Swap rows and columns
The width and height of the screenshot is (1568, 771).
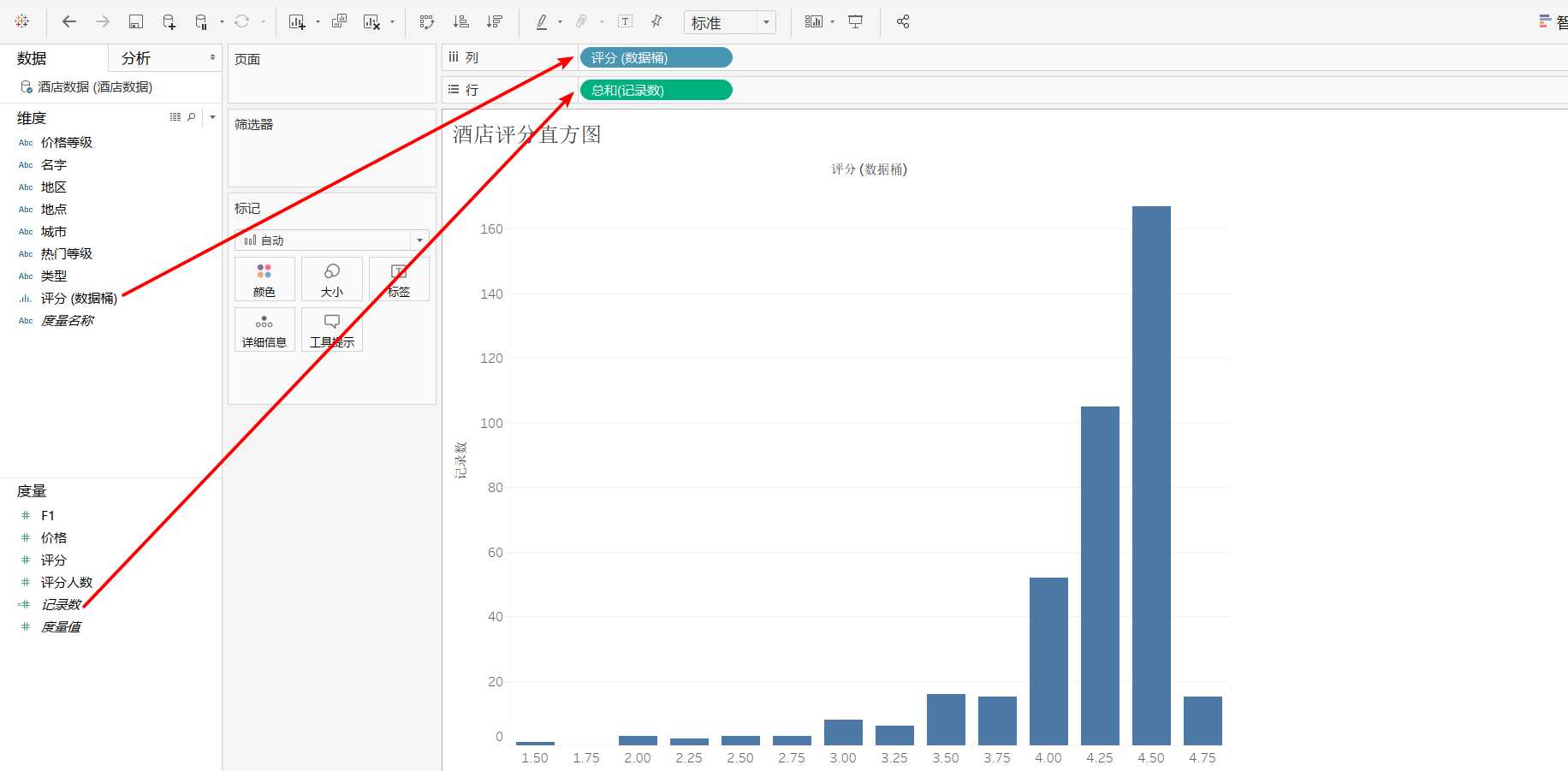click(x=427, y=21)
